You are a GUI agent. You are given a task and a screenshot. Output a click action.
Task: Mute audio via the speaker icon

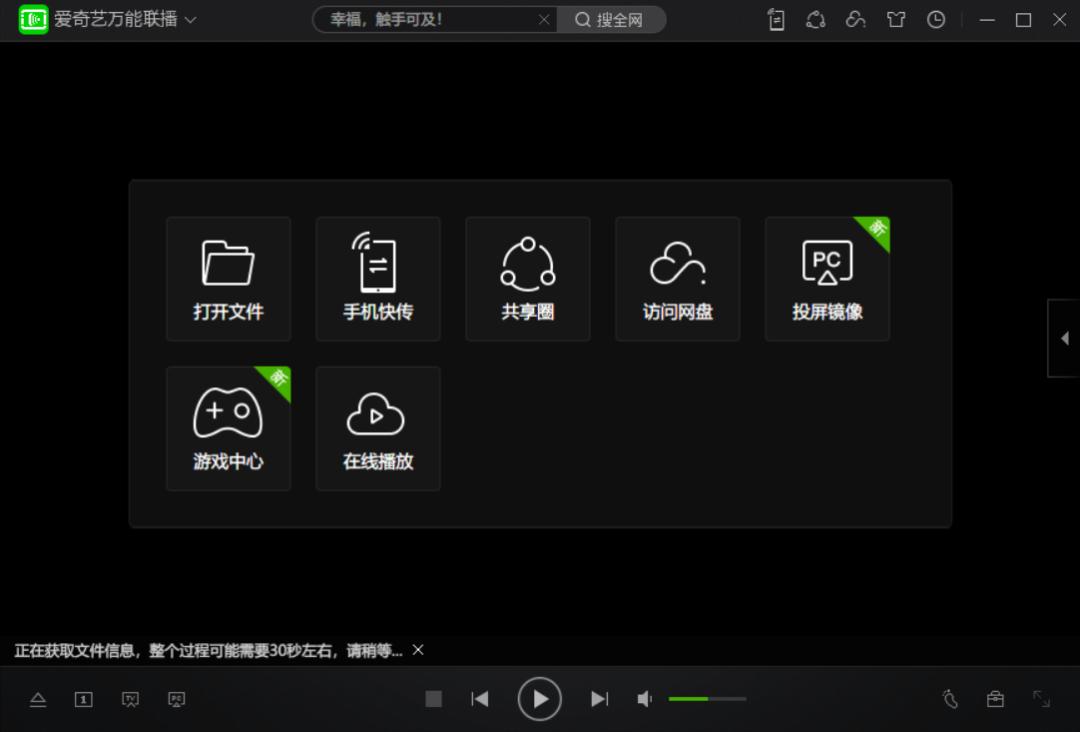coord(644,698)
